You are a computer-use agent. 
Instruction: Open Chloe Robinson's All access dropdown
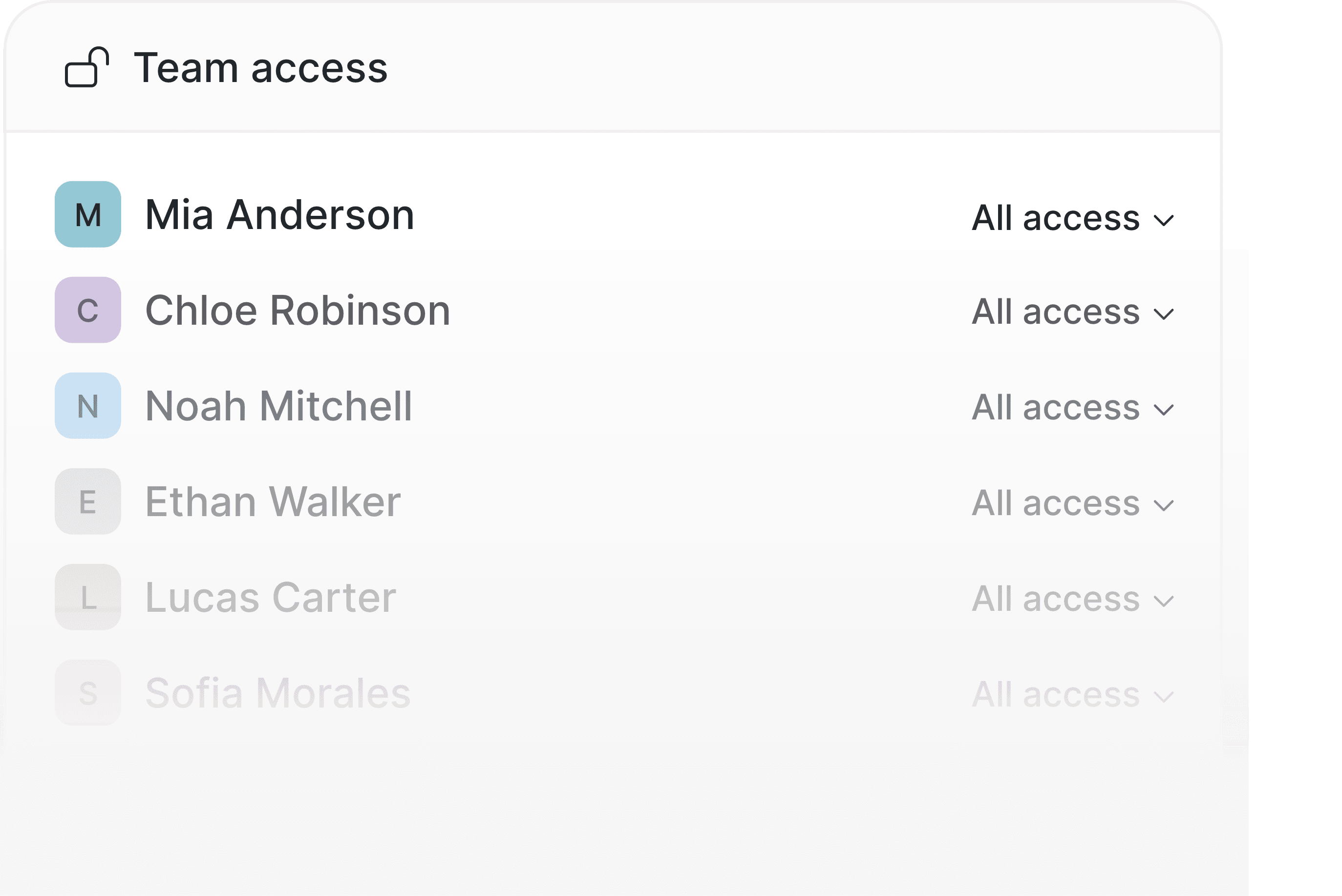pos(1073,312)
